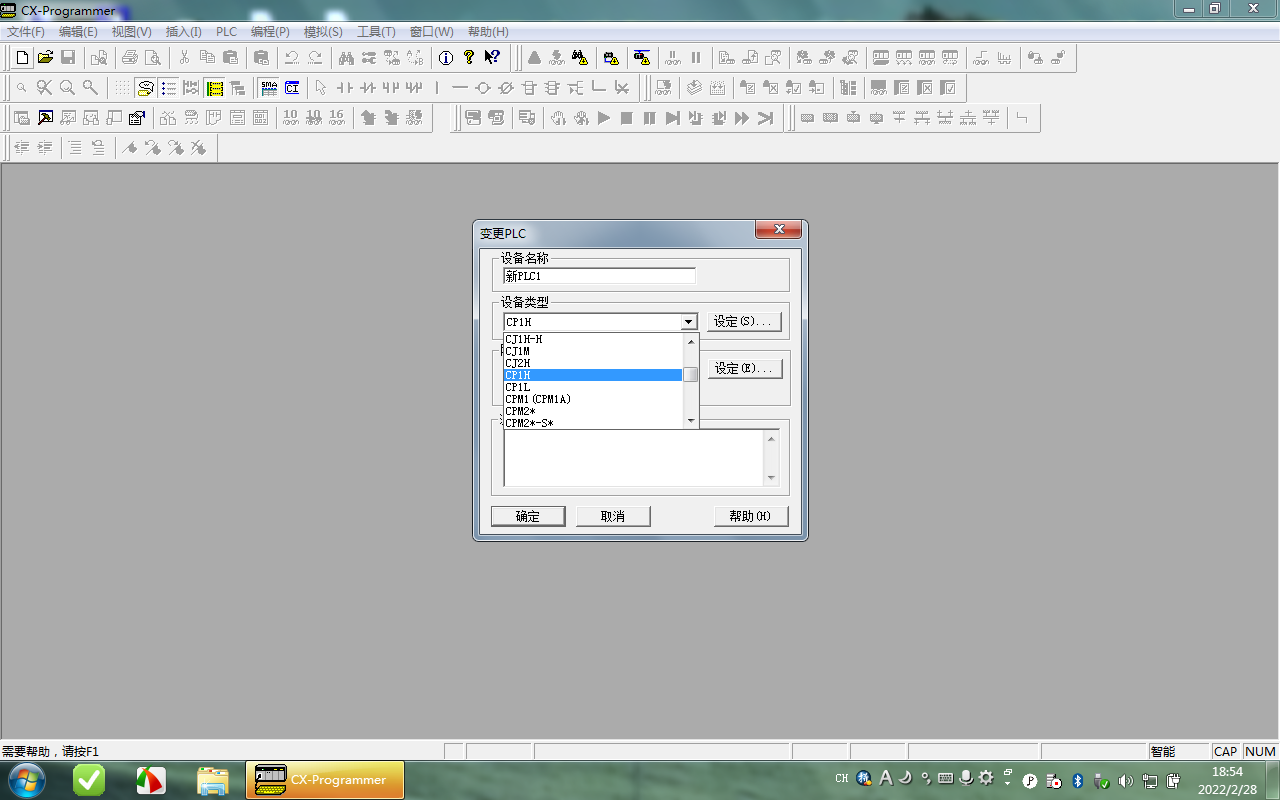
Task: Select CP1L from the device list
Action: click(x=518, y=387)
